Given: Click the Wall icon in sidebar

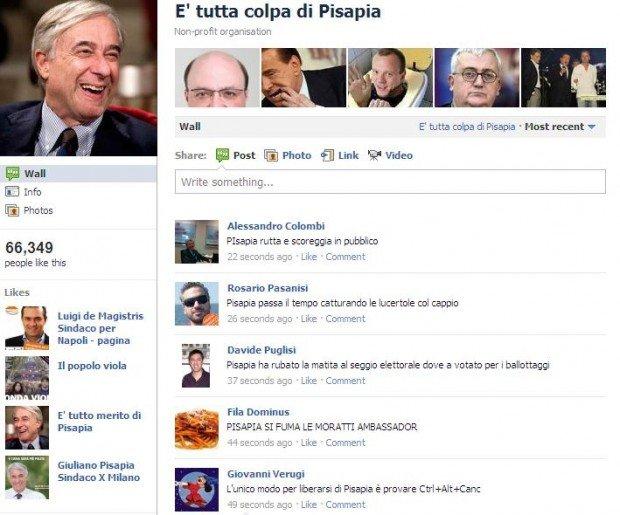Looking at the screenshot, I should (12, 173).
